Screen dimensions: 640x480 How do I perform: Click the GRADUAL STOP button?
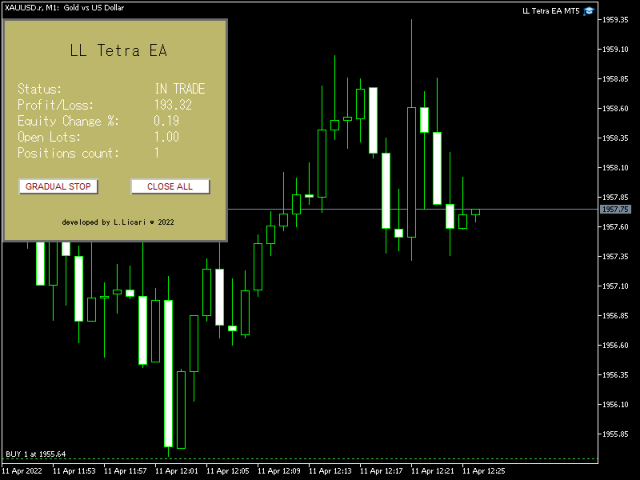(58, 187)
